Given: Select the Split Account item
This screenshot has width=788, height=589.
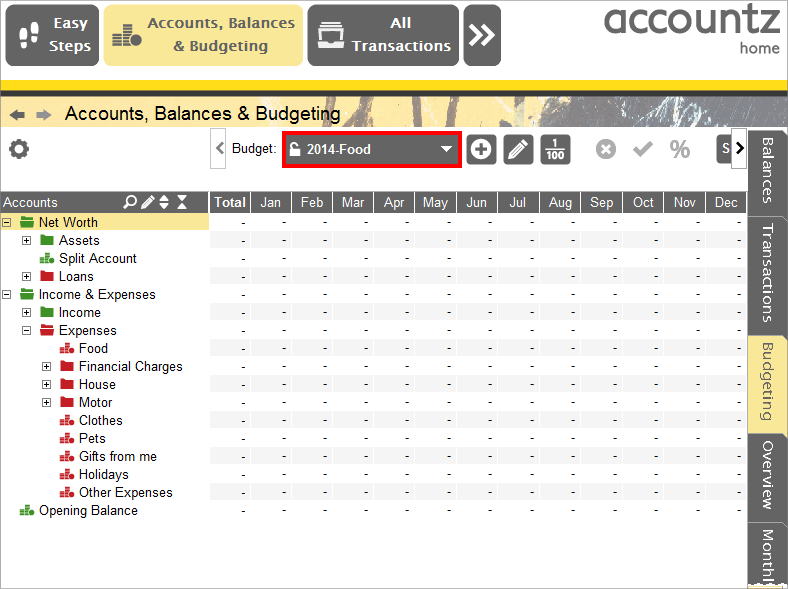Looking at the screenshot, I should pos(97,258).
